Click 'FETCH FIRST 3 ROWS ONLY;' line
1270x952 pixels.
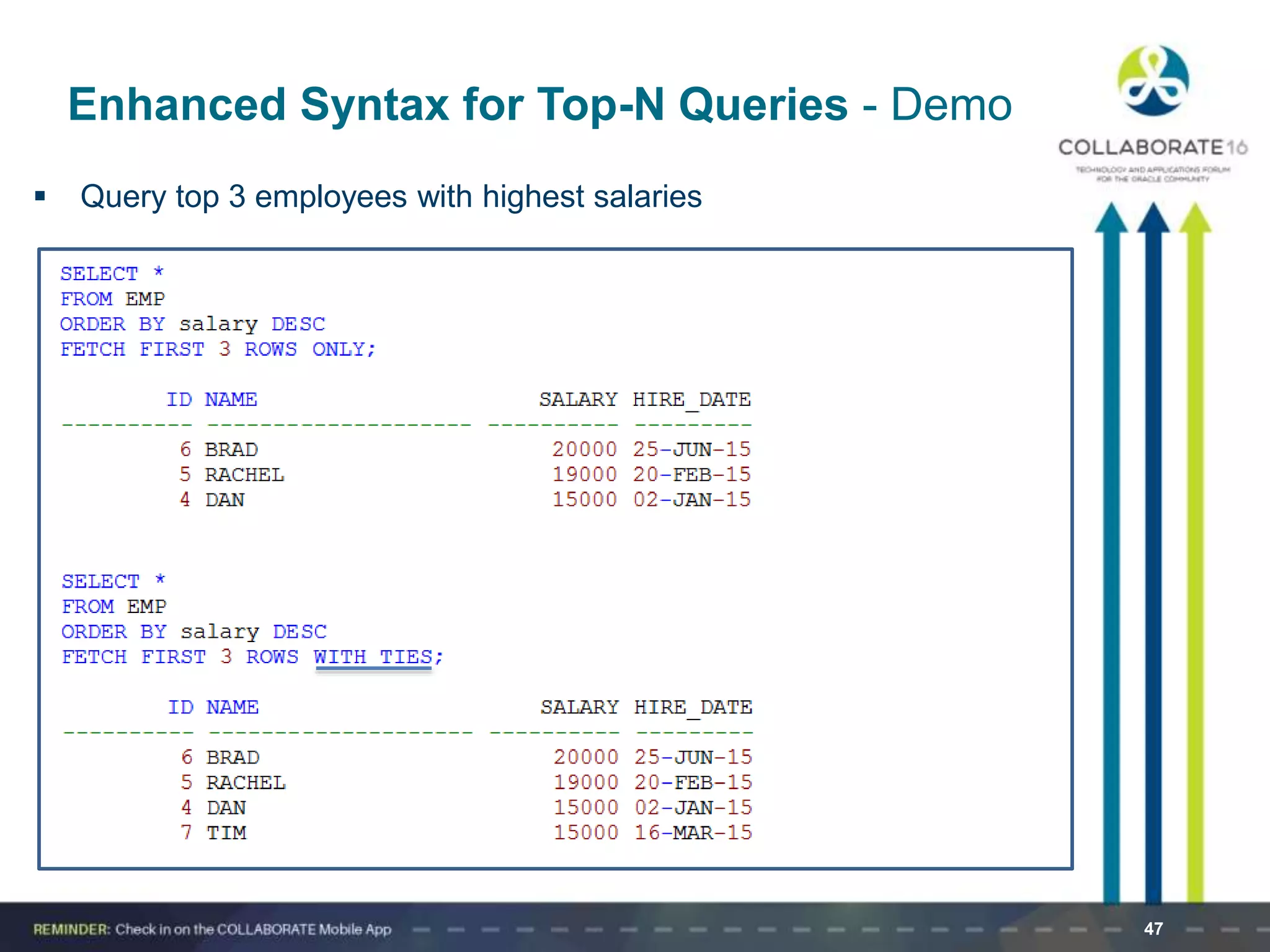[218, 350]
